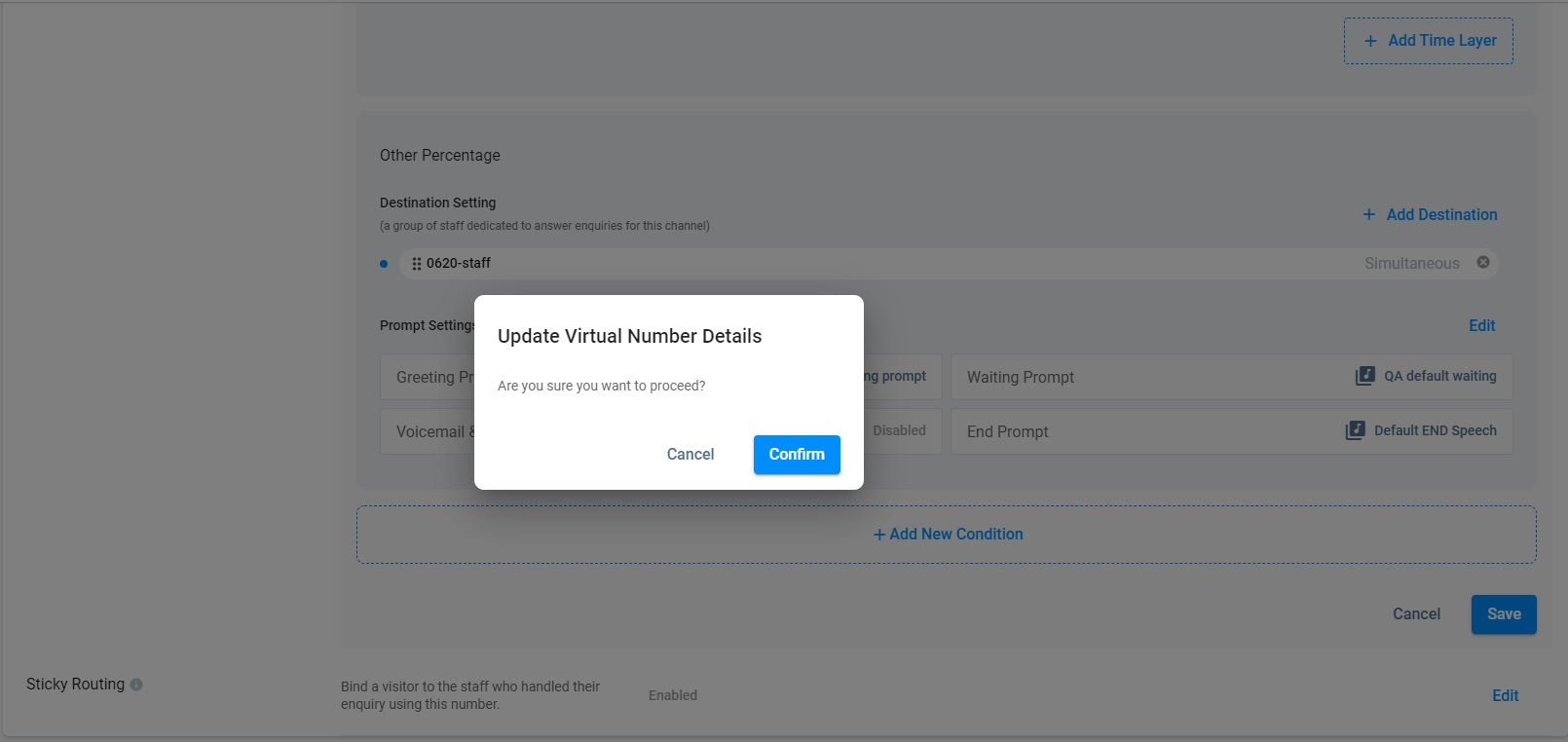Click the plus icon beside Add Destination
The image size is (1568, 742).
1368,215
